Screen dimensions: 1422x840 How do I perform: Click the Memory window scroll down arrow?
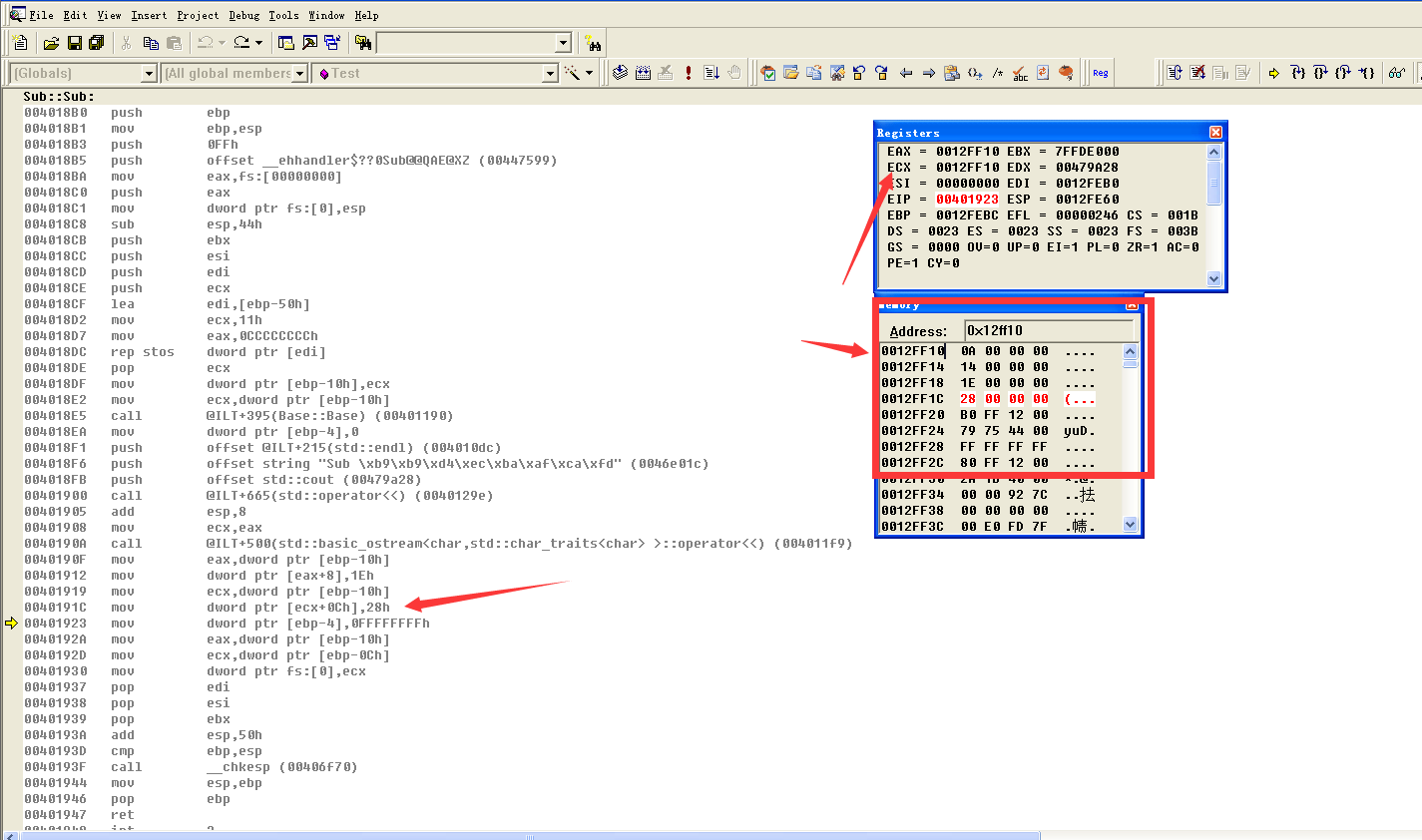1130,524
